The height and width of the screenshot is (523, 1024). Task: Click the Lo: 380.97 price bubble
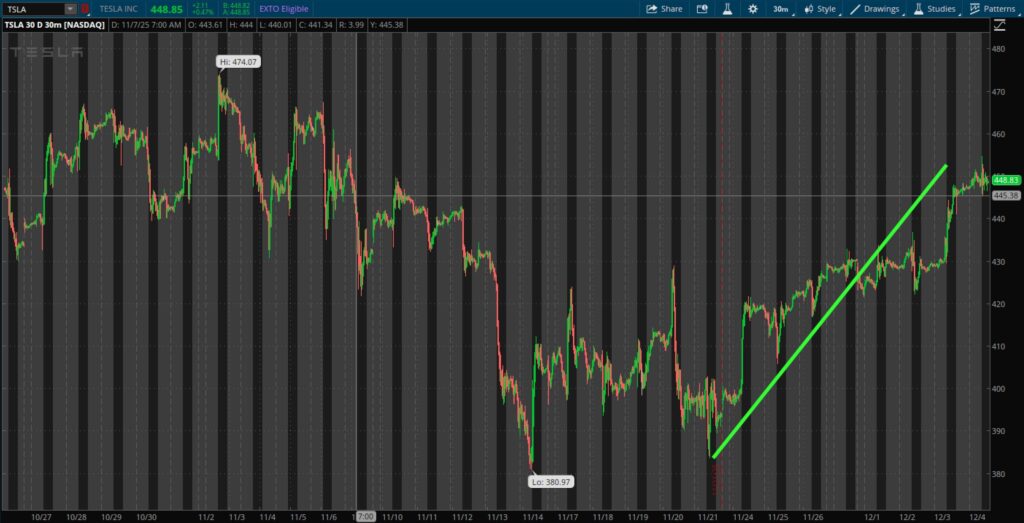pyautogui.click(x=550, y=481)
